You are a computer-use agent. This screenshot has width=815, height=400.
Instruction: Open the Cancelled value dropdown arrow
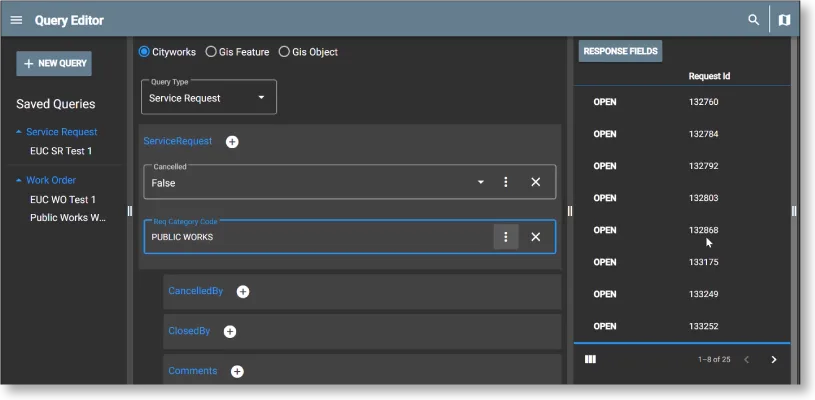point(481,182)
